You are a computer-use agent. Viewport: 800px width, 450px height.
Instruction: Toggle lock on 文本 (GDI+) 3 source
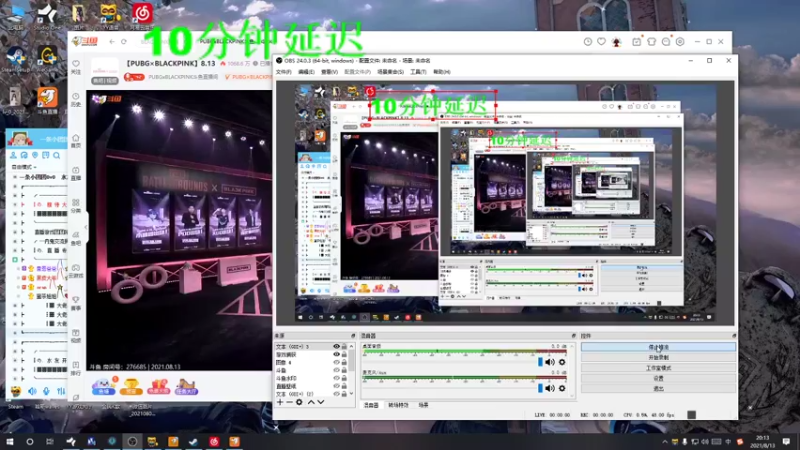pyautogui.click(x=344, y=346)
